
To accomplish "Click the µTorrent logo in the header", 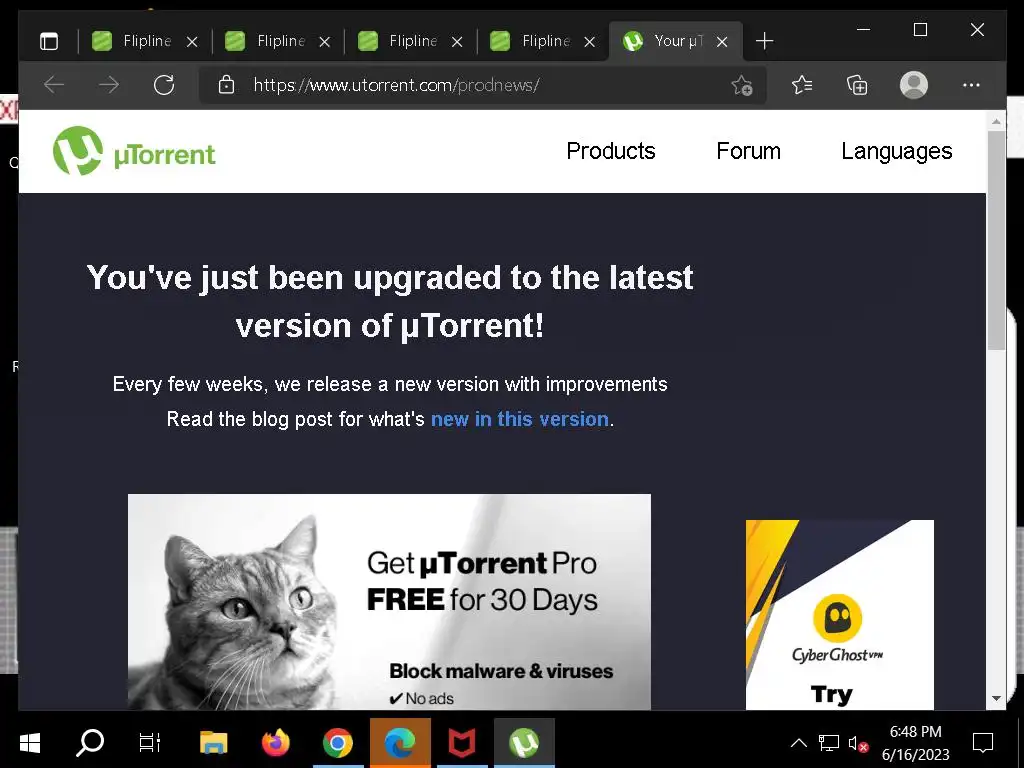I will click(134, 151).
